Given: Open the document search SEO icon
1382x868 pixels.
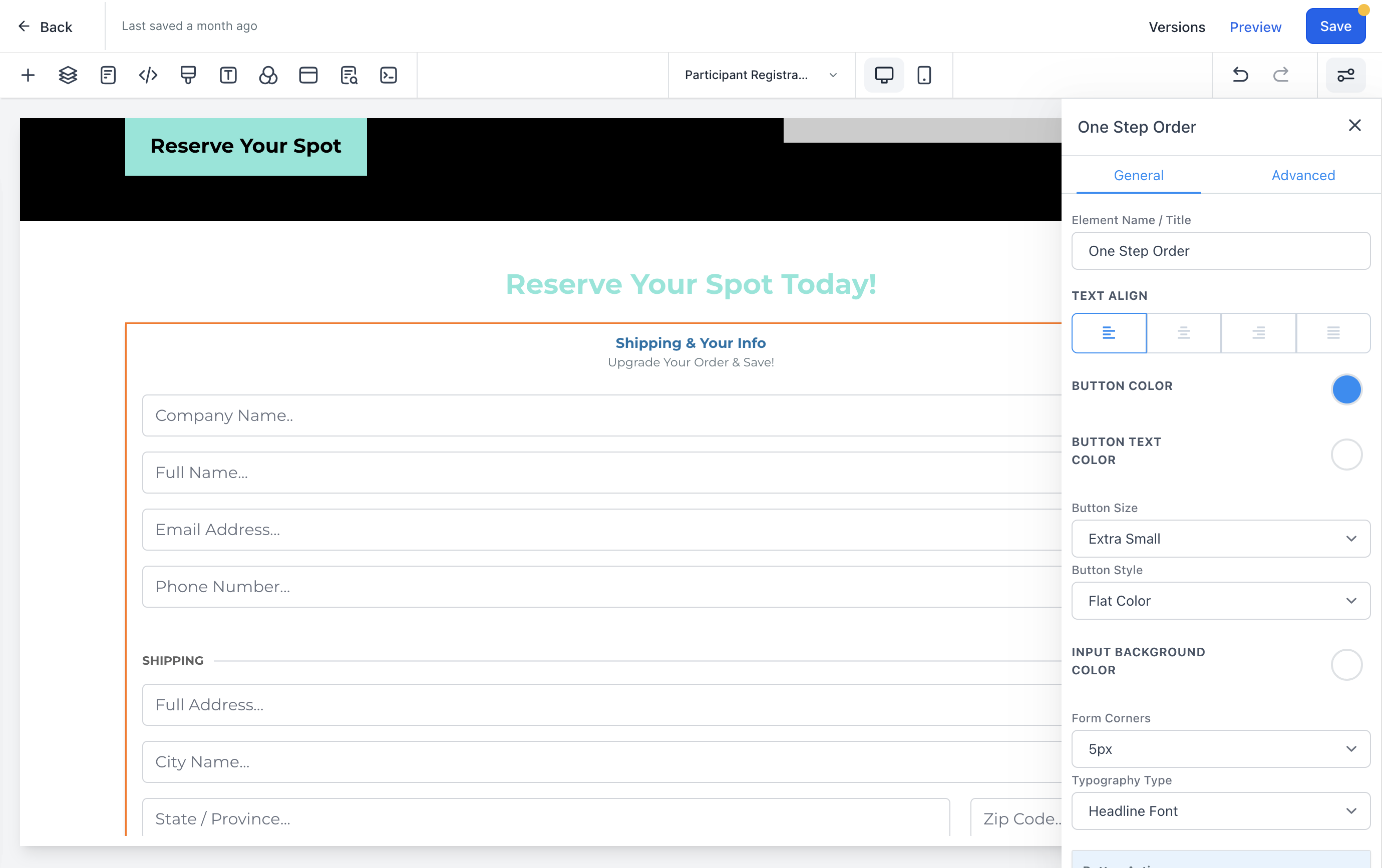Looking at the screenshot, I should coord(349,75).
